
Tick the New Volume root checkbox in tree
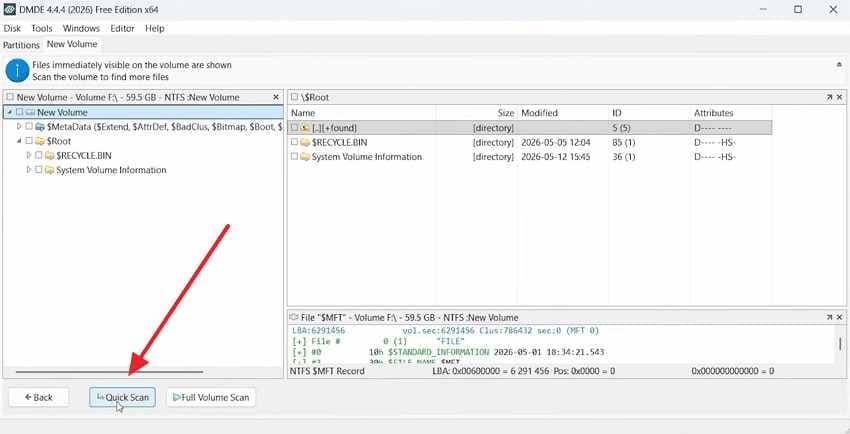[x=20, y=113]
